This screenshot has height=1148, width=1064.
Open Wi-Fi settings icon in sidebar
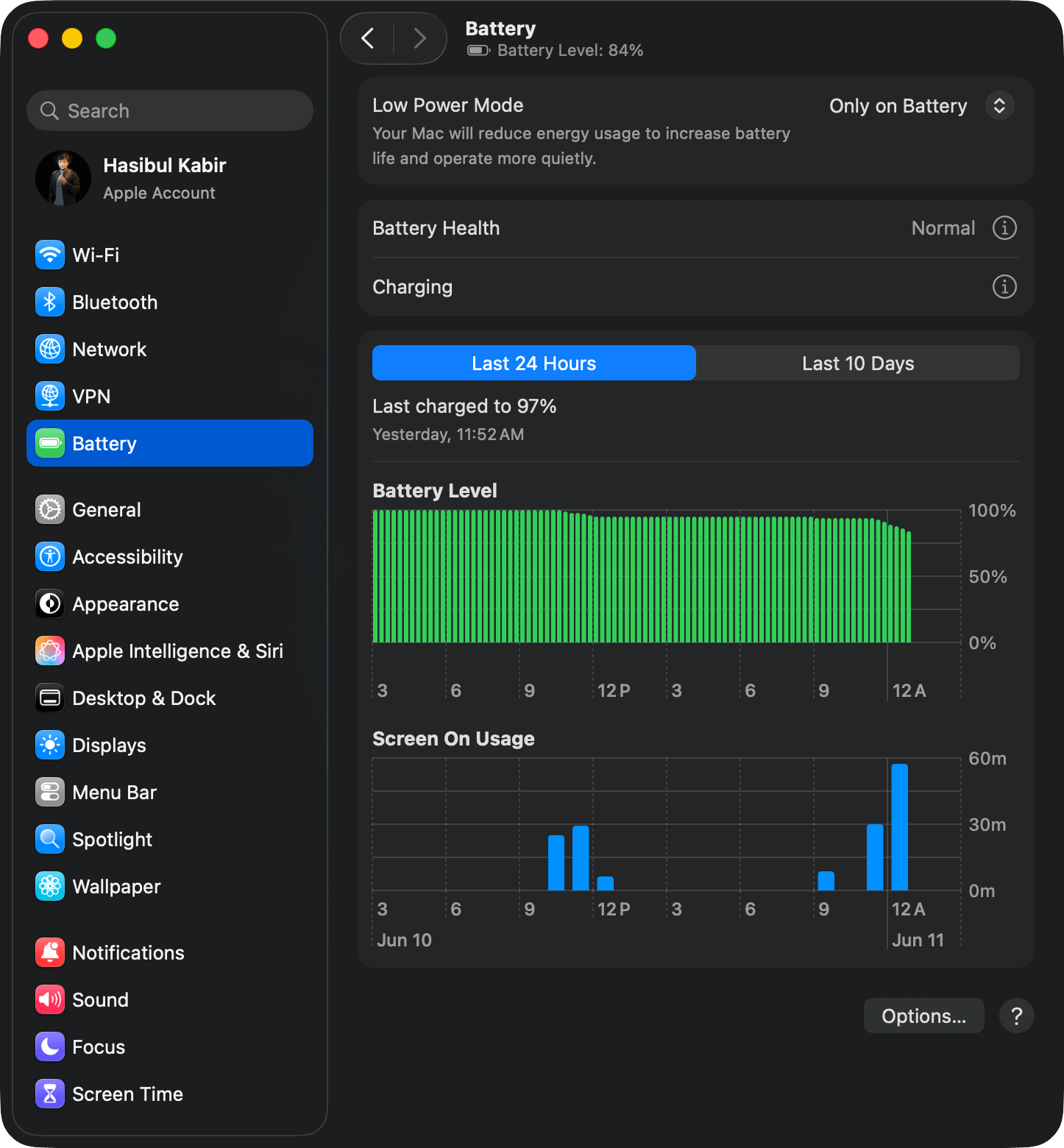[50, 255]
